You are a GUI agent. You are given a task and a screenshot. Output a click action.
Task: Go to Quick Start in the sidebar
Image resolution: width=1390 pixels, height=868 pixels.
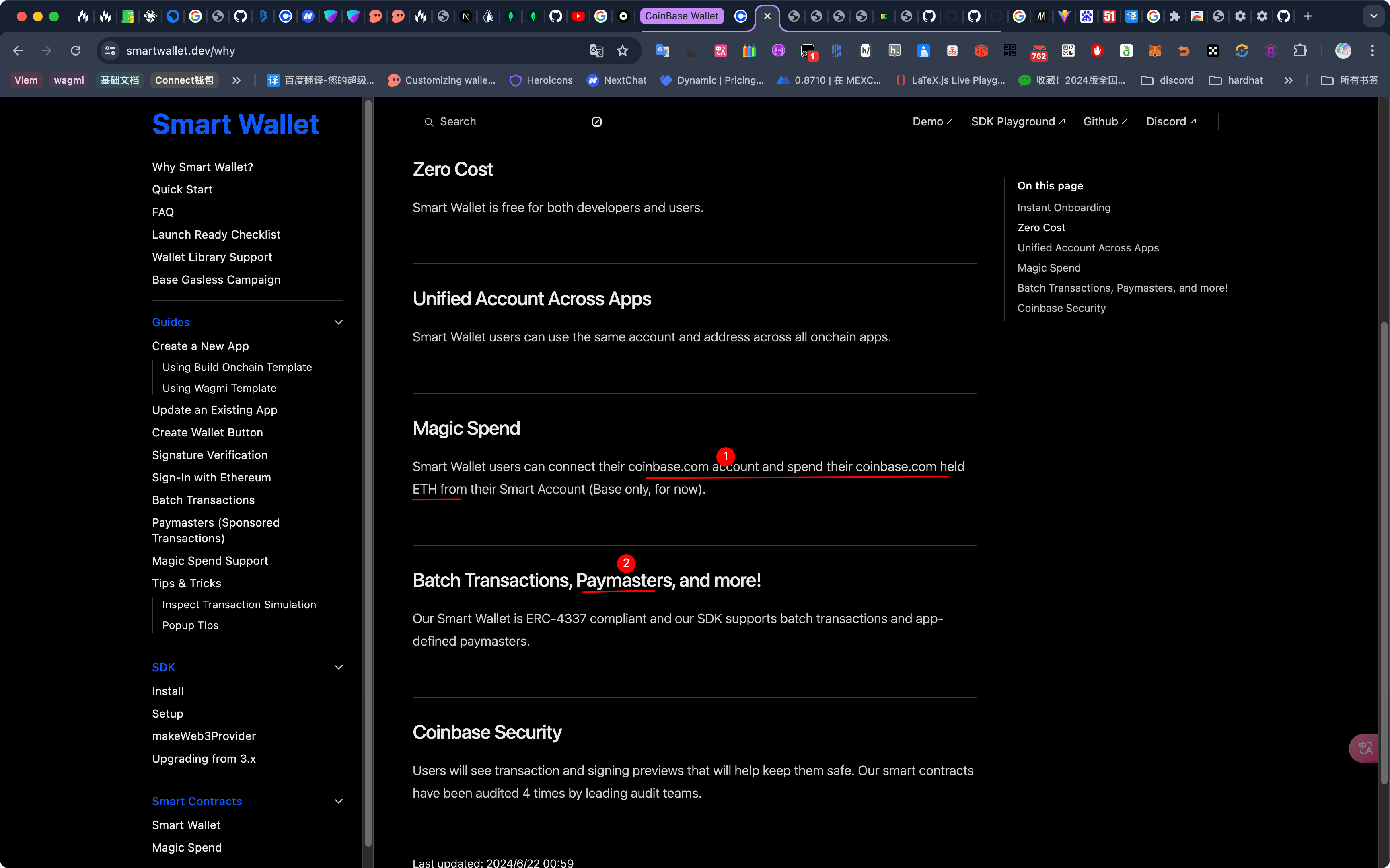point(182,189)
